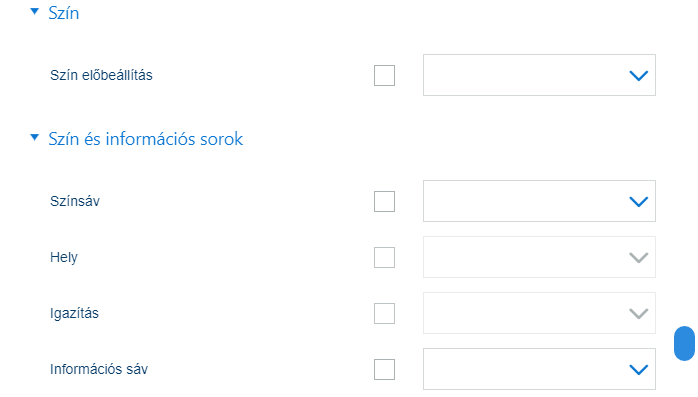
Task: Tick the Színsáv checkbox
Action: [384, 201]
